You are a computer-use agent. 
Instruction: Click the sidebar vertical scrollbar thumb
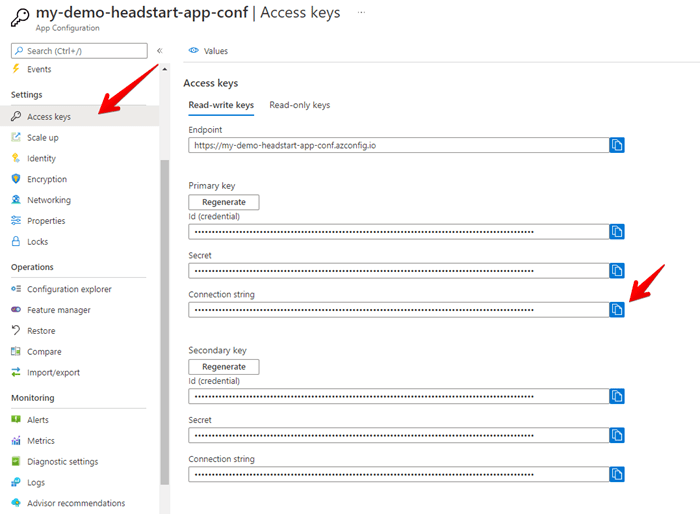(165, 322)
